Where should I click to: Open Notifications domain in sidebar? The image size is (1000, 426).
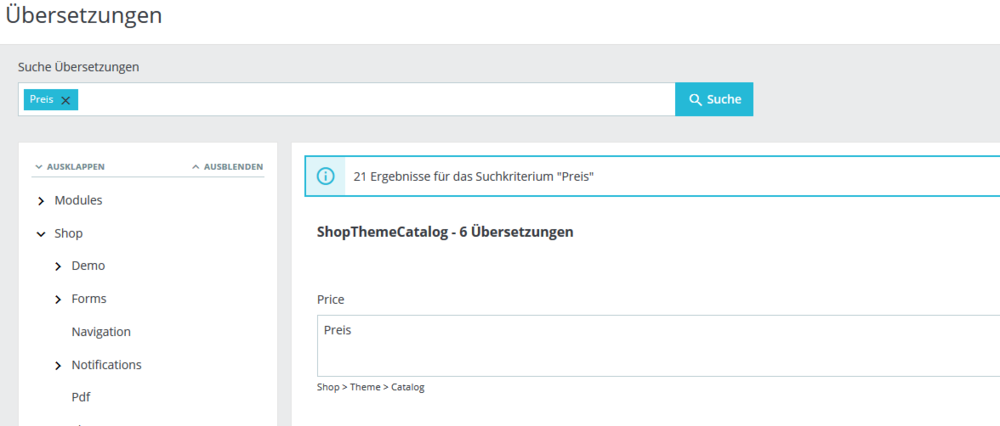coord(106,365)
